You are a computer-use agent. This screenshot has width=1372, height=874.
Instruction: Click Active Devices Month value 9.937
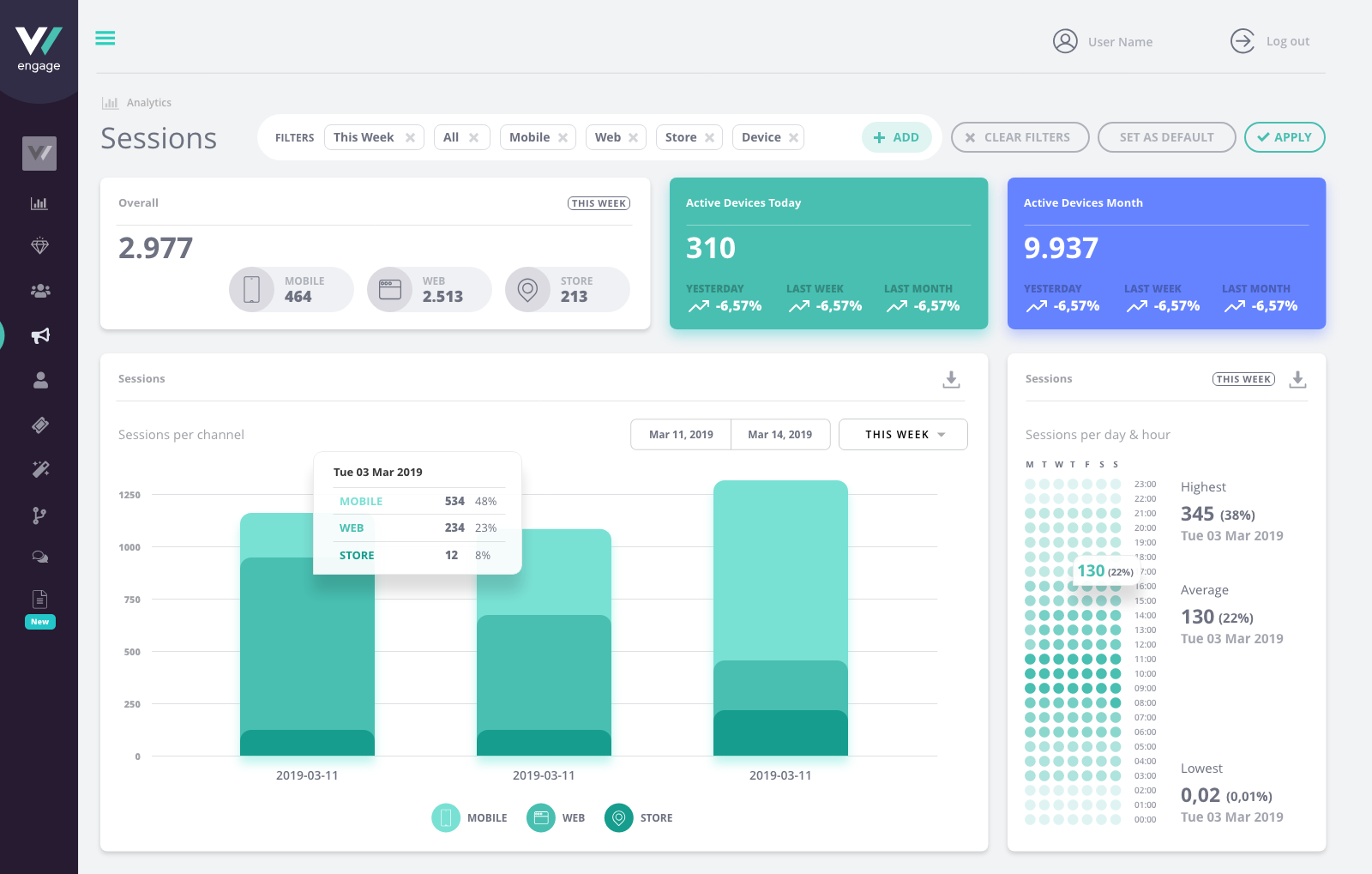(x=1061, y=248)
